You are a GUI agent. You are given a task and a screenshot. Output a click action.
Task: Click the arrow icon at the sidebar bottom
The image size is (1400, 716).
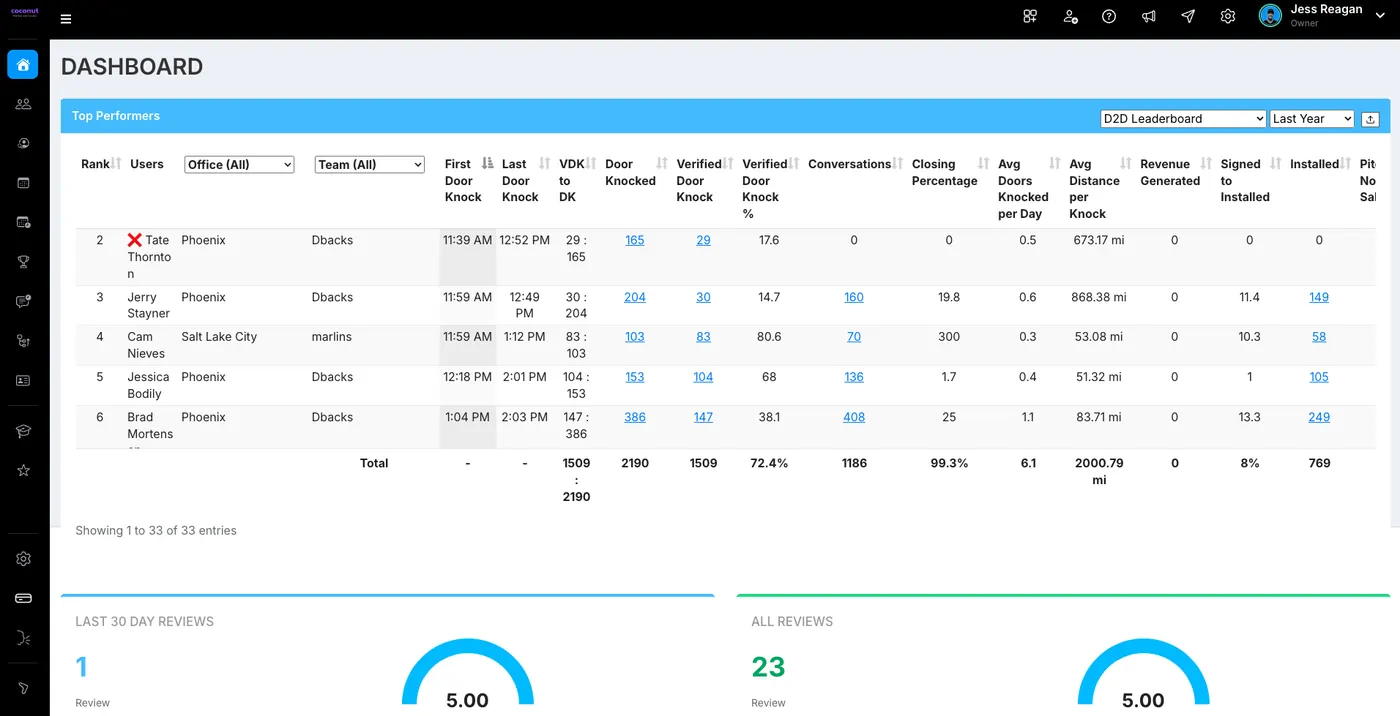click(x=23, y=688)
